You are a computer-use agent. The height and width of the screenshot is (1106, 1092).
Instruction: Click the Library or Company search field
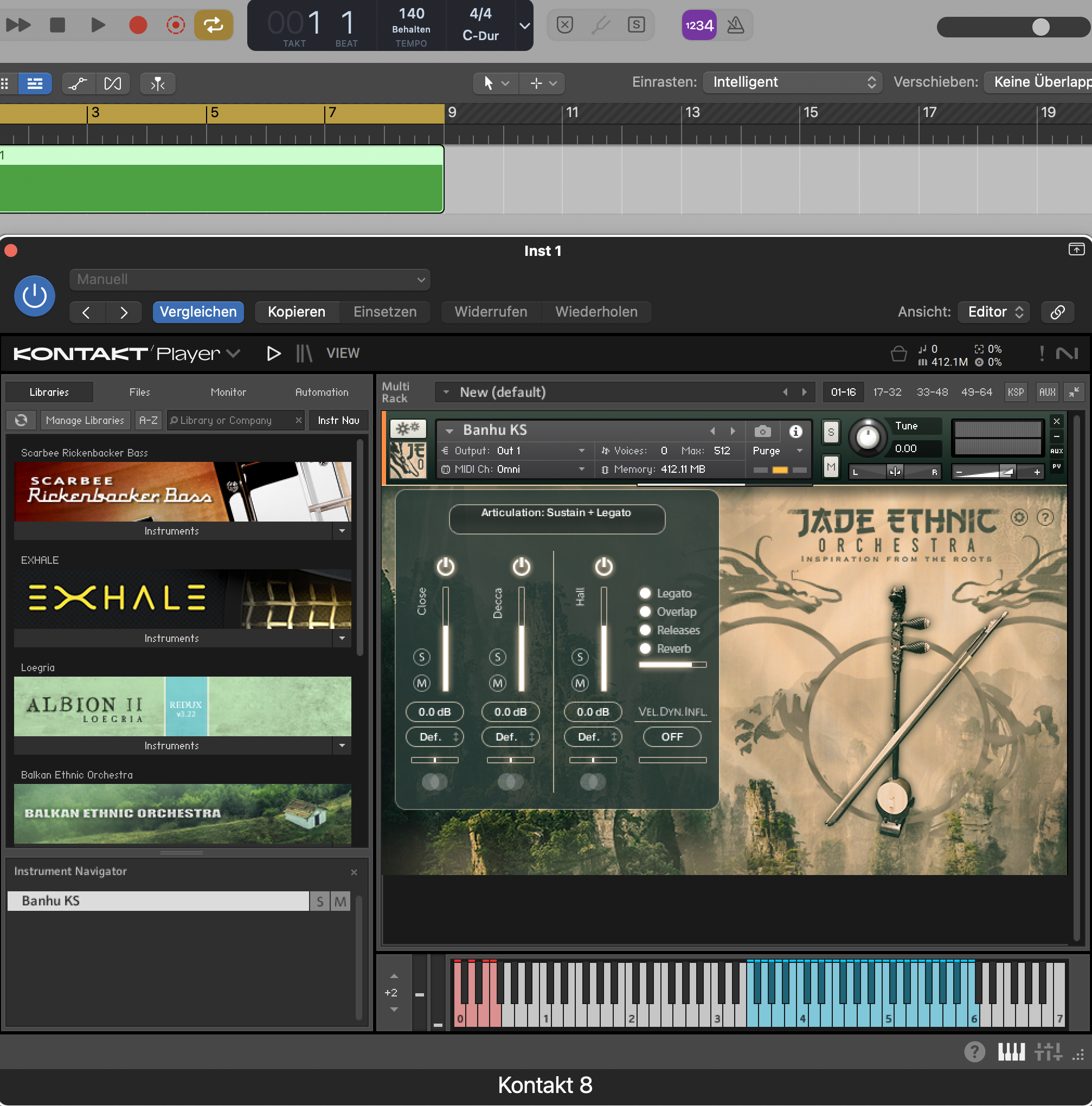pos(236,421)
